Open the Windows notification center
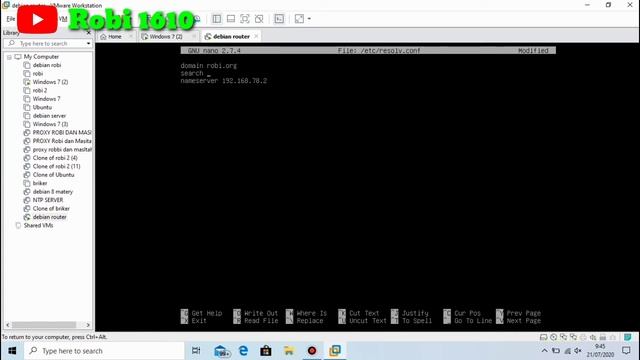Image resolution: width=640 pixels, height=360 pixels. click(626, 351)
